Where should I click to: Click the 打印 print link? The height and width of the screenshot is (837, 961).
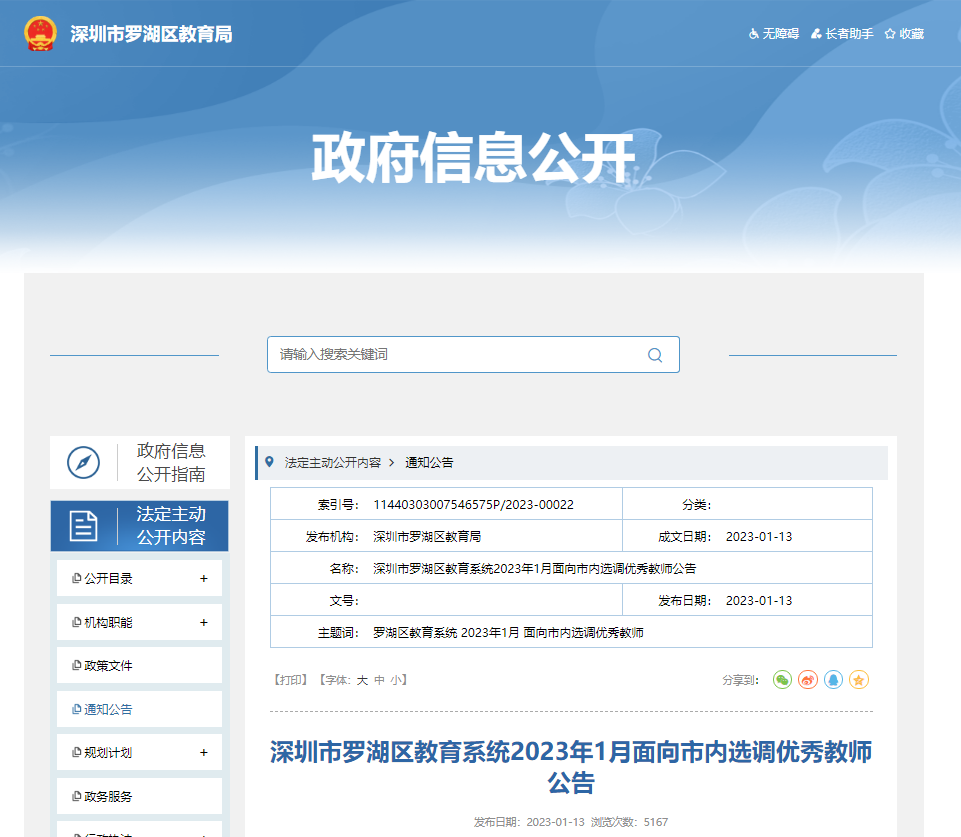click(291, 680)
